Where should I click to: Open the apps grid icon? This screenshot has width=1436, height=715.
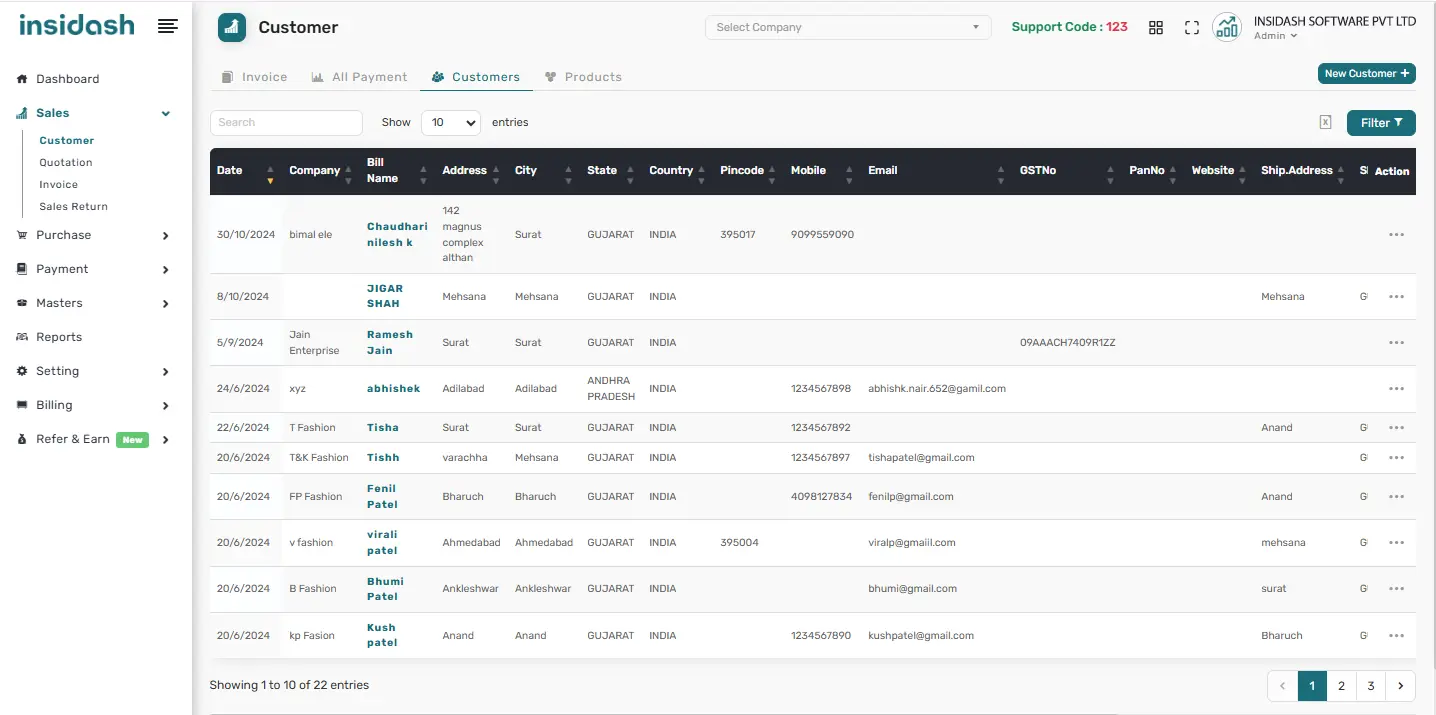coord(1156,28)
